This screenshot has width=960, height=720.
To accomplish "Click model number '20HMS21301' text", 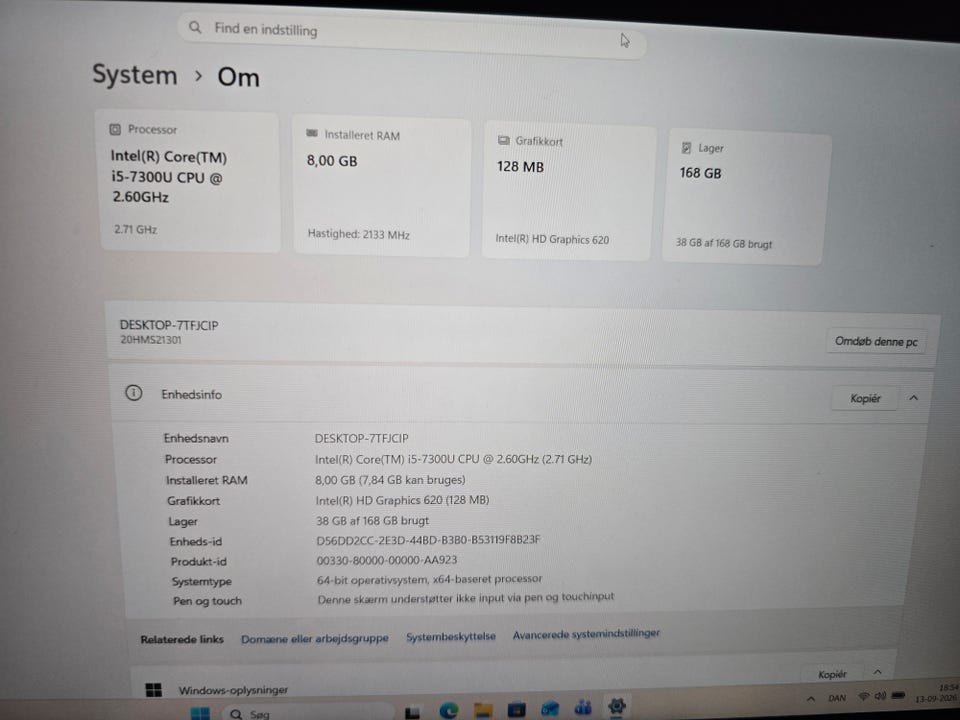I will pos(151,340).
